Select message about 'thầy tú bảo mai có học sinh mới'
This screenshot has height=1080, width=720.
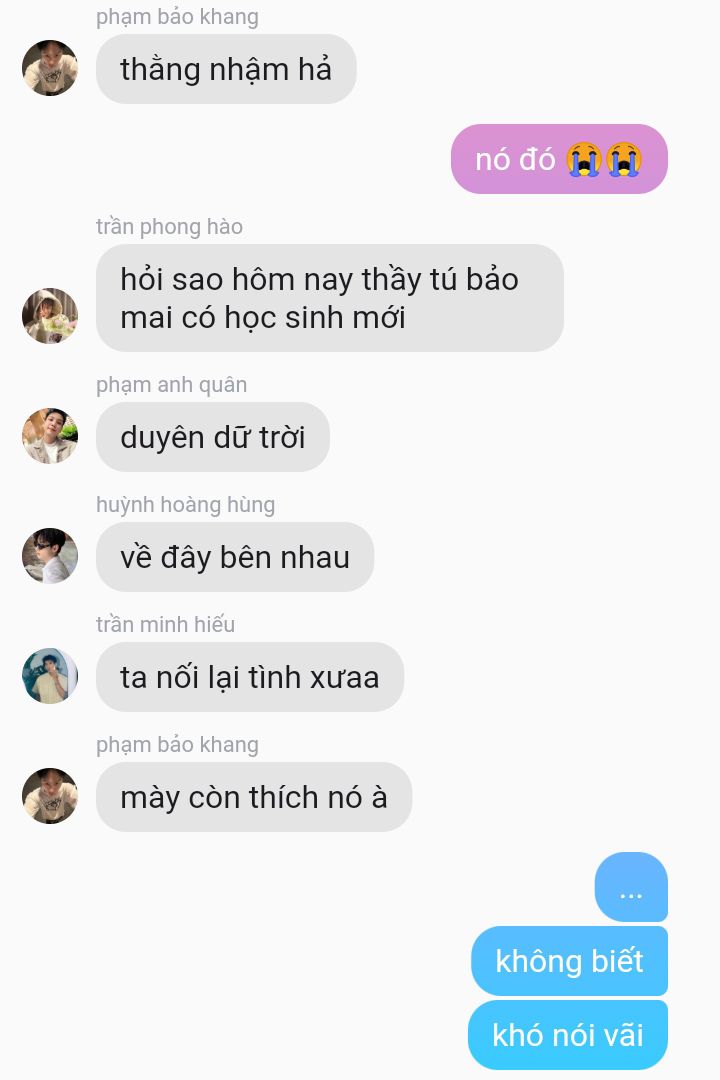pos(329,298)
